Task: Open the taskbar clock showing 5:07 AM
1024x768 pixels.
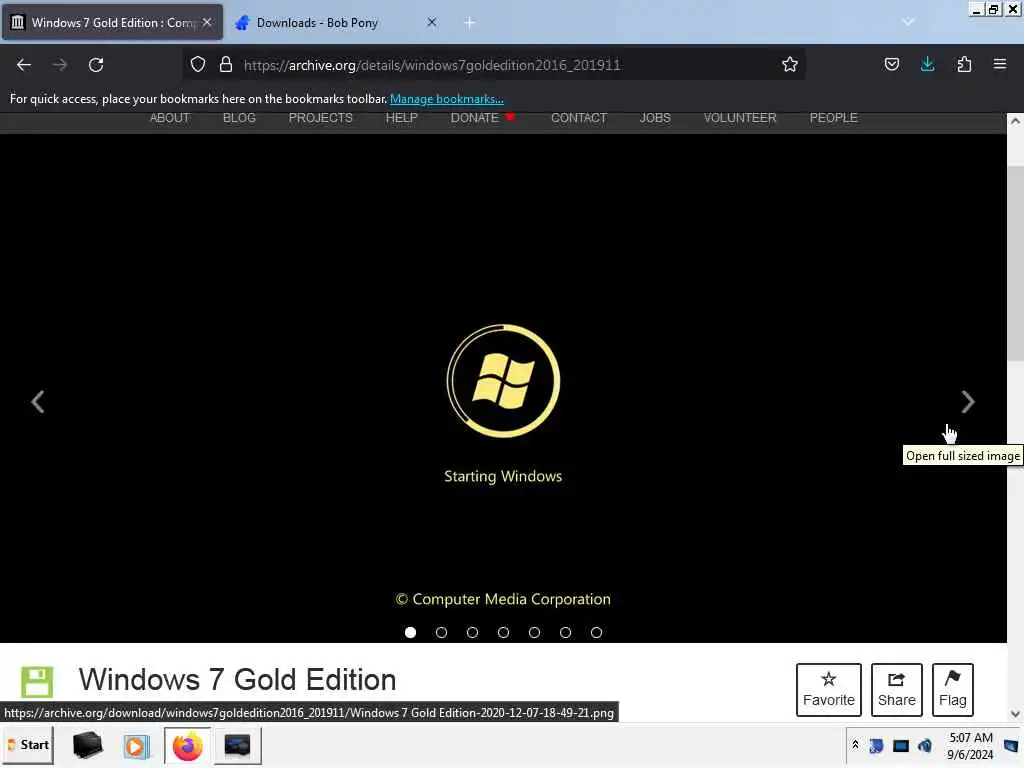Action: pos(970,746)
